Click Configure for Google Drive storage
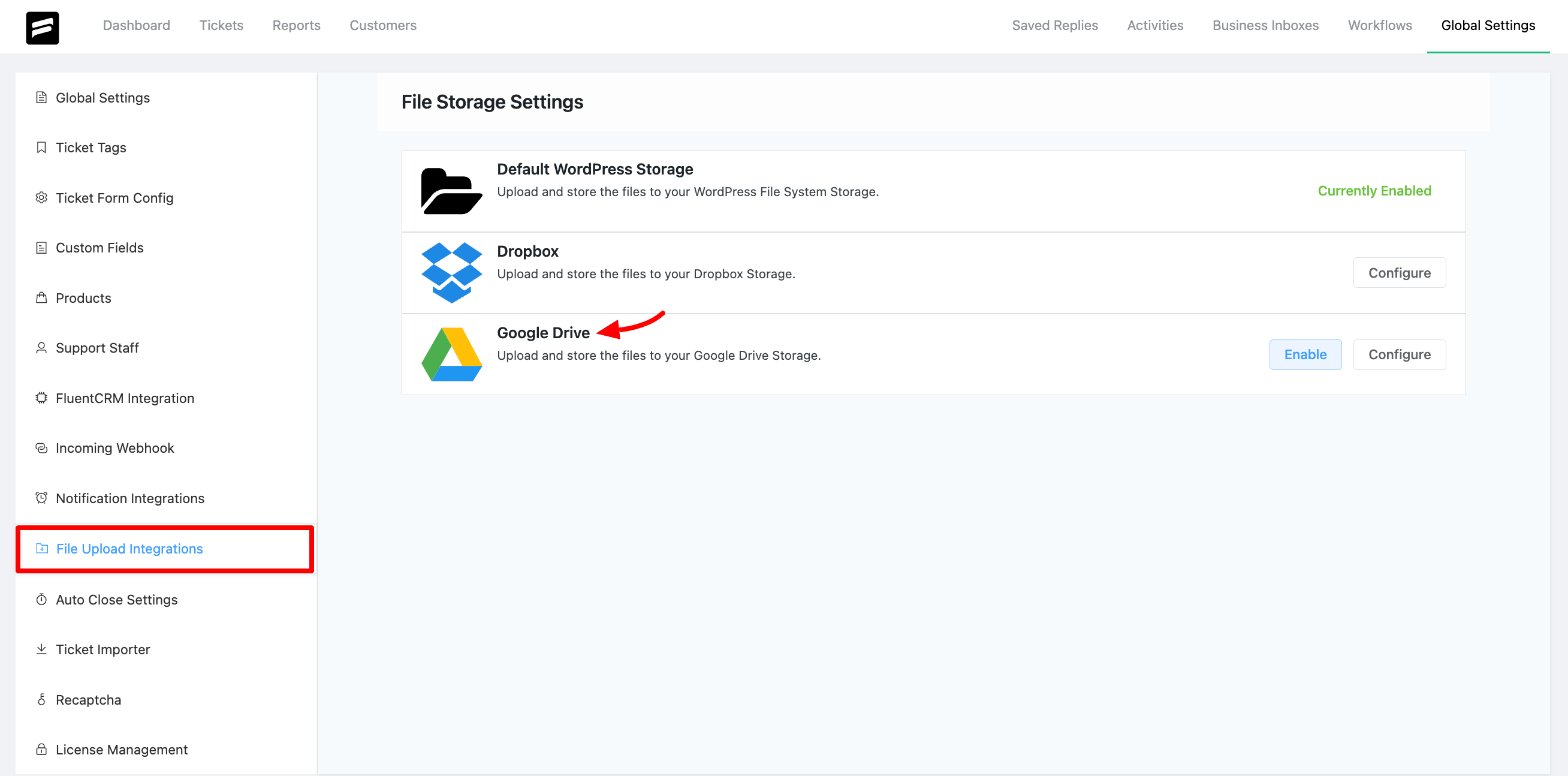Image resolution: width=1568 pixels, height=776 pixels. coord(1400,354)
